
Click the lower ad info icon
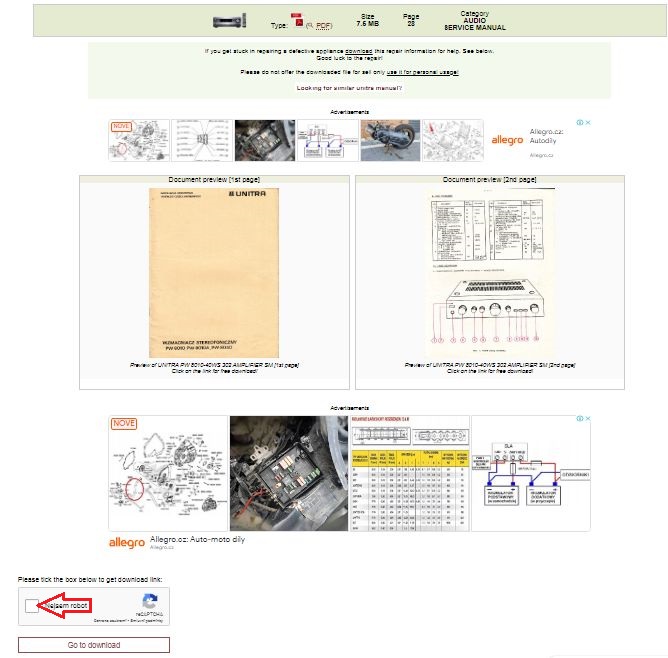[580, 419]
